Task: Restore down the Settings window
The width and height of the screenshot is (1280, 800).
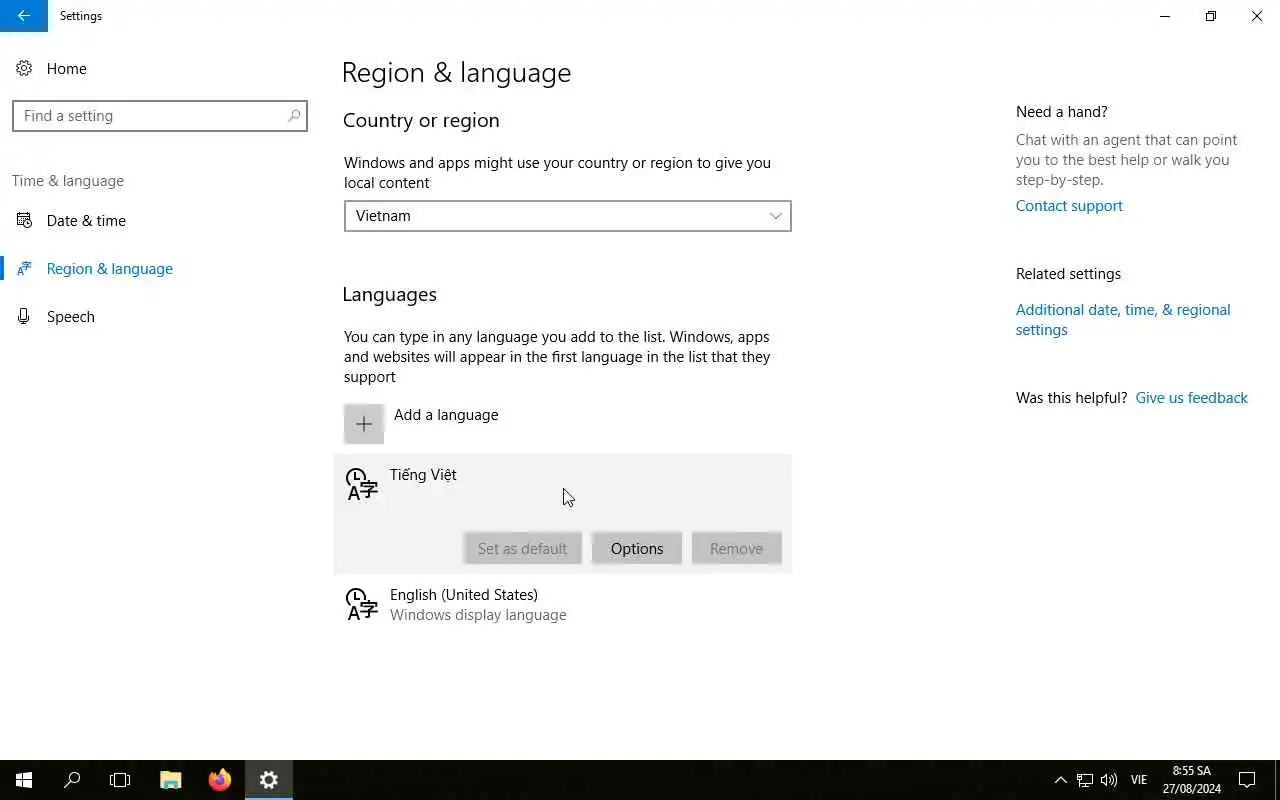Action: point(1211,16)
